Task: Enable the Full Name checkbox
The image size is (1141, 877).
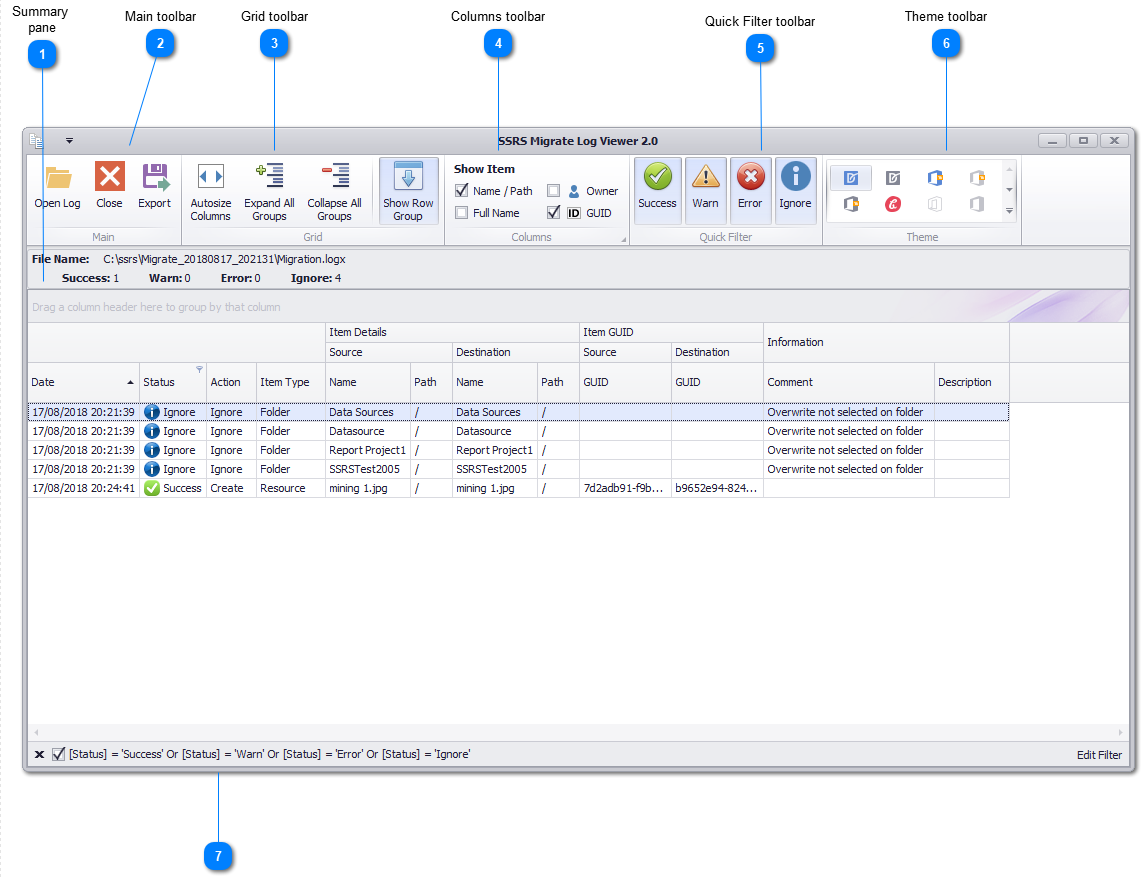Action: pyautogui.click(x=461, y=213)
